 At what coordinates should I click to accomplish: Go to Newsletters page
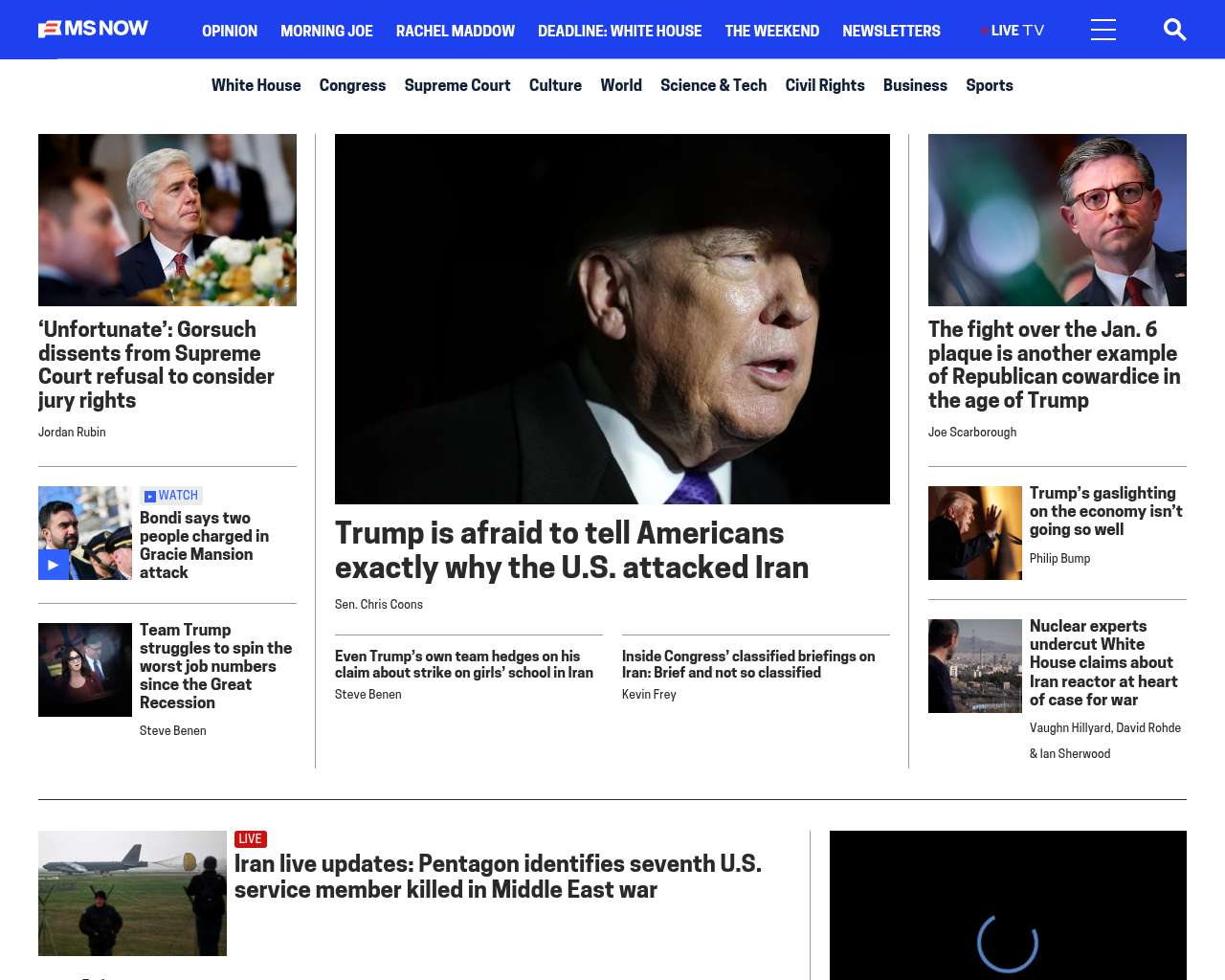pos(891,31)
